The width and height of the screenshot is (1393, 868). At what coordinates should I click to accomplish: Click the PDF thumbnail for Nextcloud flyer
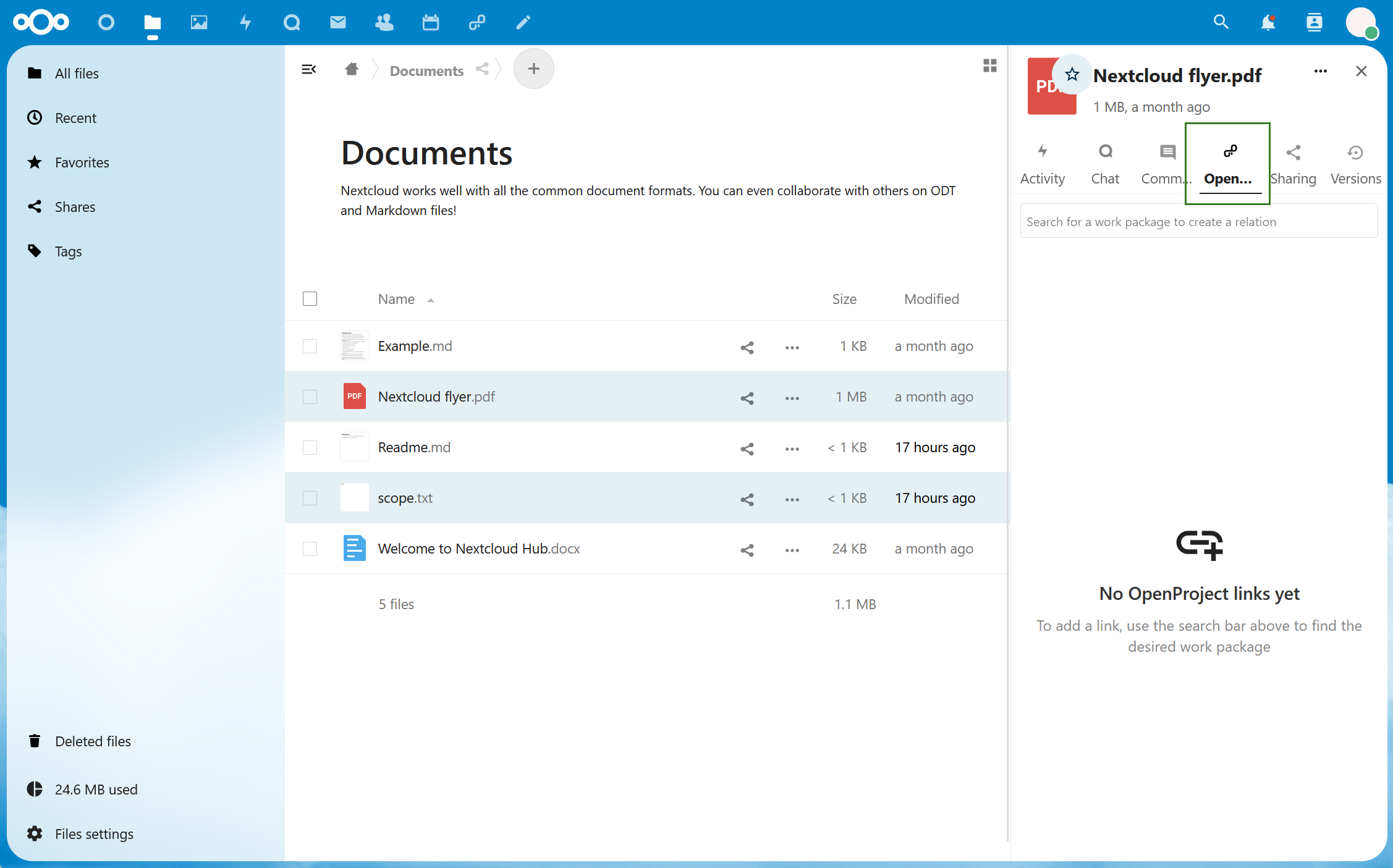point(354,396)
